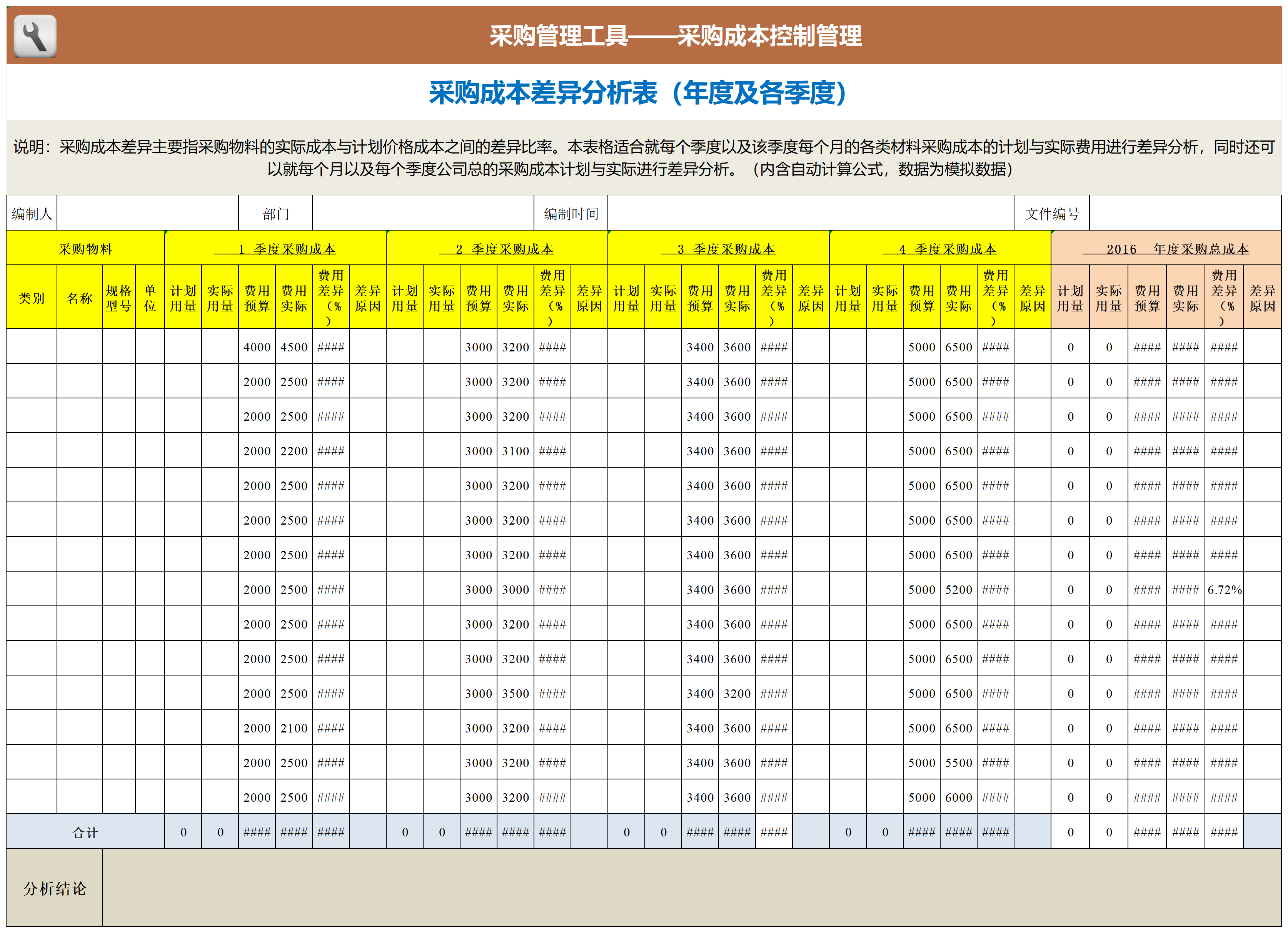Select the cell containing 3500

click(516, 693)
